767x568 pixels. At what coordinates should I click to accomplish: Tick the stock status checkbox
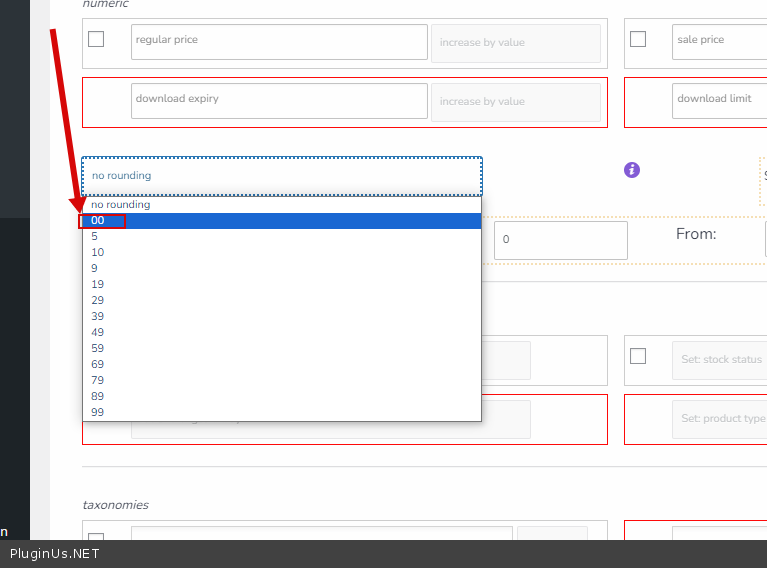[x=638, y=356]
